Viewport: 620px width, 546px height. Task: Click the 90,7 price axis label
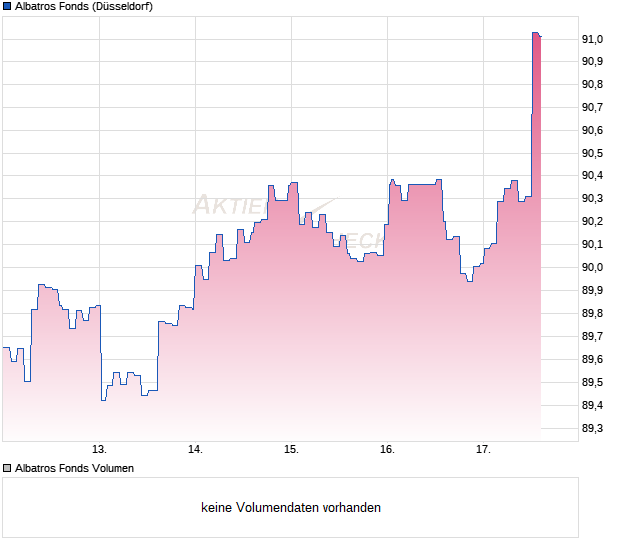pos(592,107)
